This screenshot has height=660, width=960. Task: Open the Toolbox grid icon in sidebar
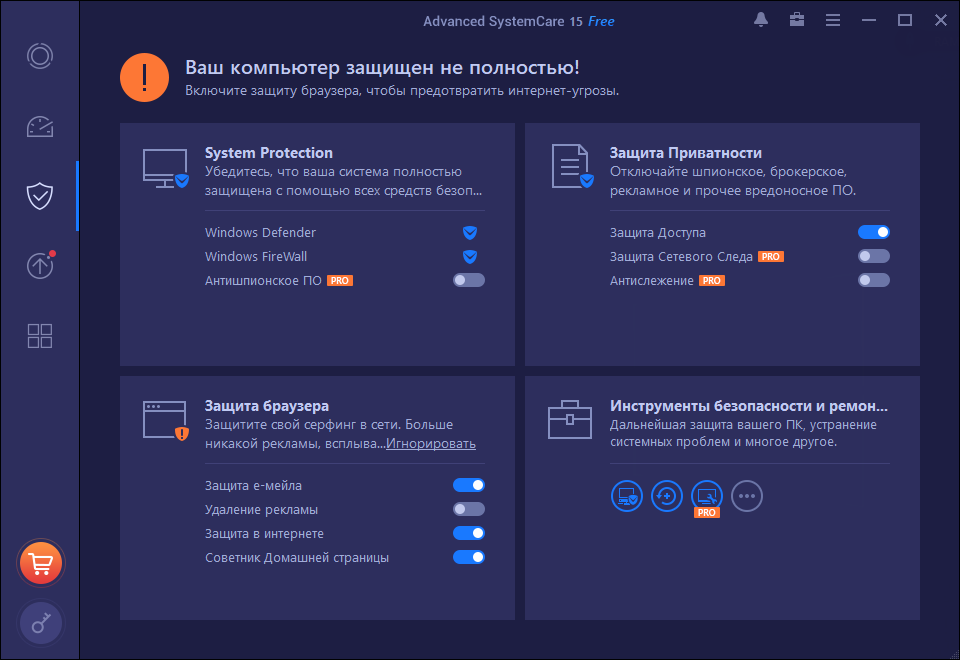(x=39, y=336)
